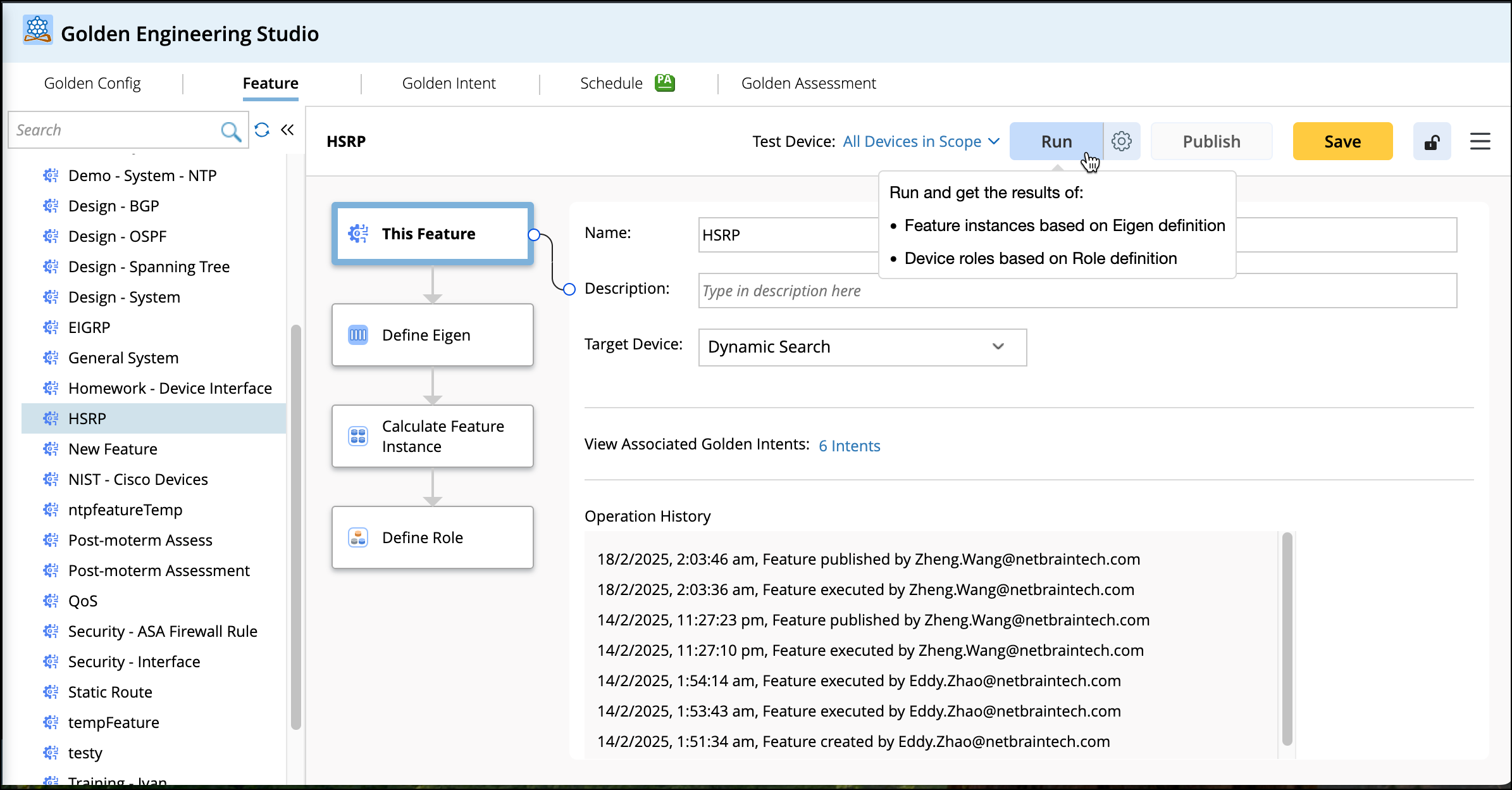1512x790 pixels.
Task: Collapse the left feature panel
Action: (288, 130)
